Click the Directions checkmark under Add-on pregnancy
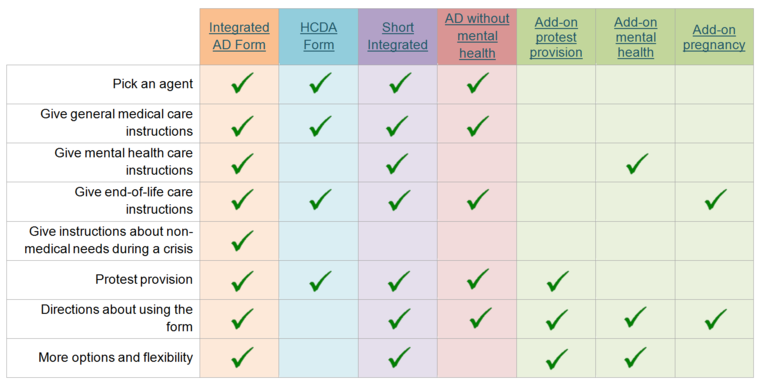 pos(716,319)
